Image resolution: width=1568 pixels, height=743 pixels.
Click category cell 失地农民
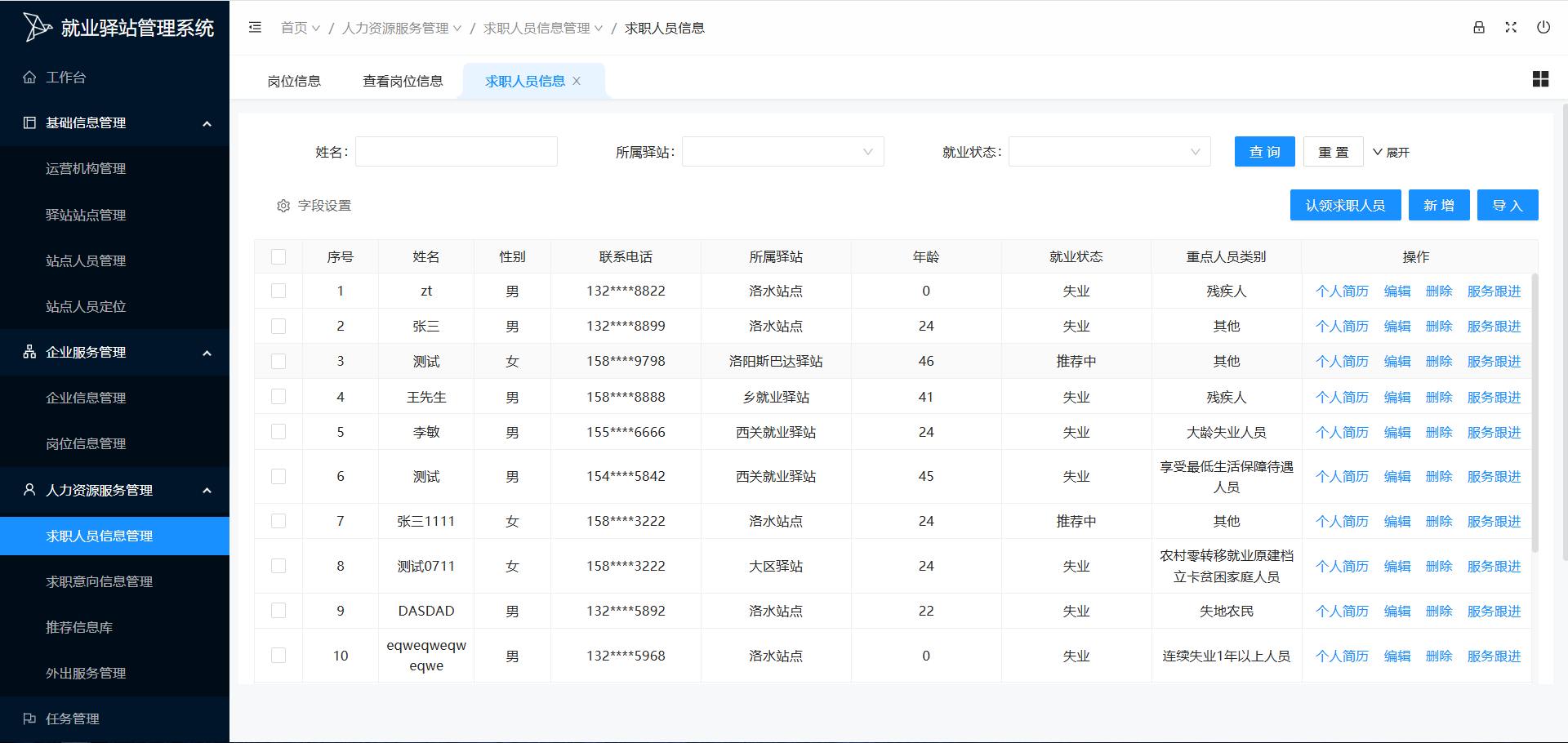pyautogui.click(x=1226, y=611)
